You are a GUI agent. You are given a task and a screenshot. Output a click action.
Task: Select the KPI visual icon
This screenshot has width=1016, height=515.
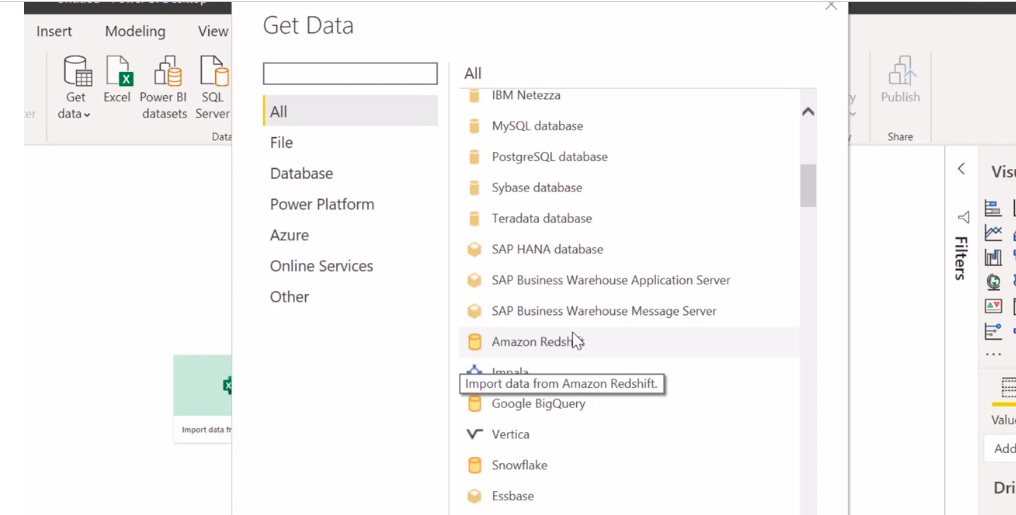[x=993, y=306]
